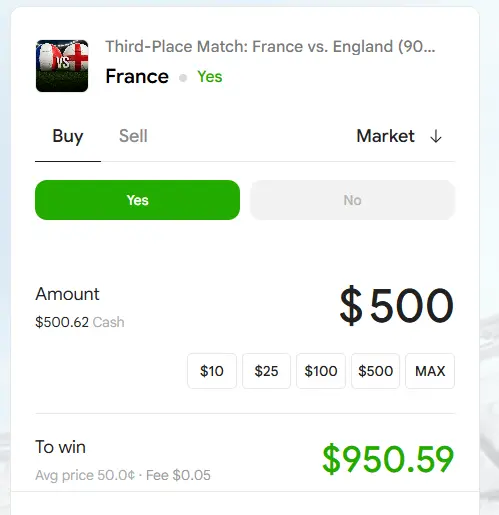Click the Avg price and Fee details
The image size is (499, 515).
[123, 475]
